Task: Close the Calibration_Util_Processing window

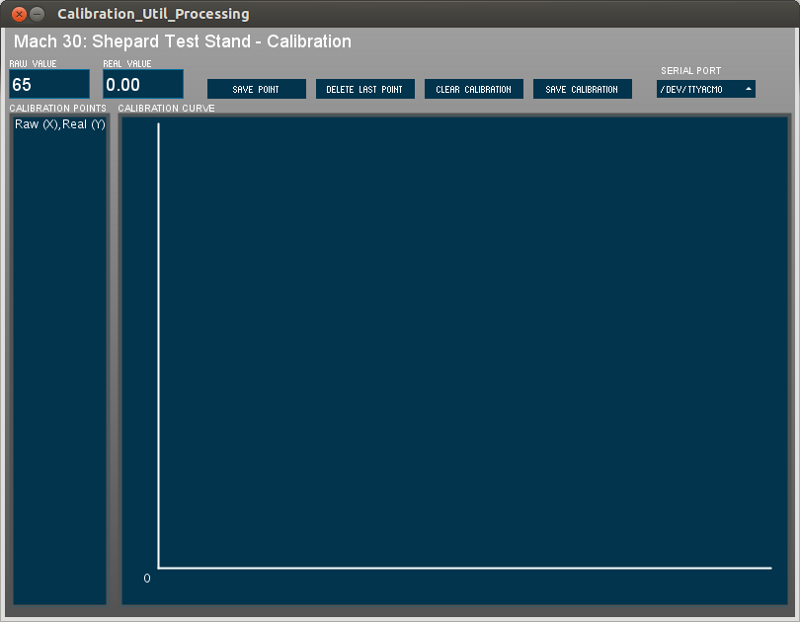Action: pos(18,14)
